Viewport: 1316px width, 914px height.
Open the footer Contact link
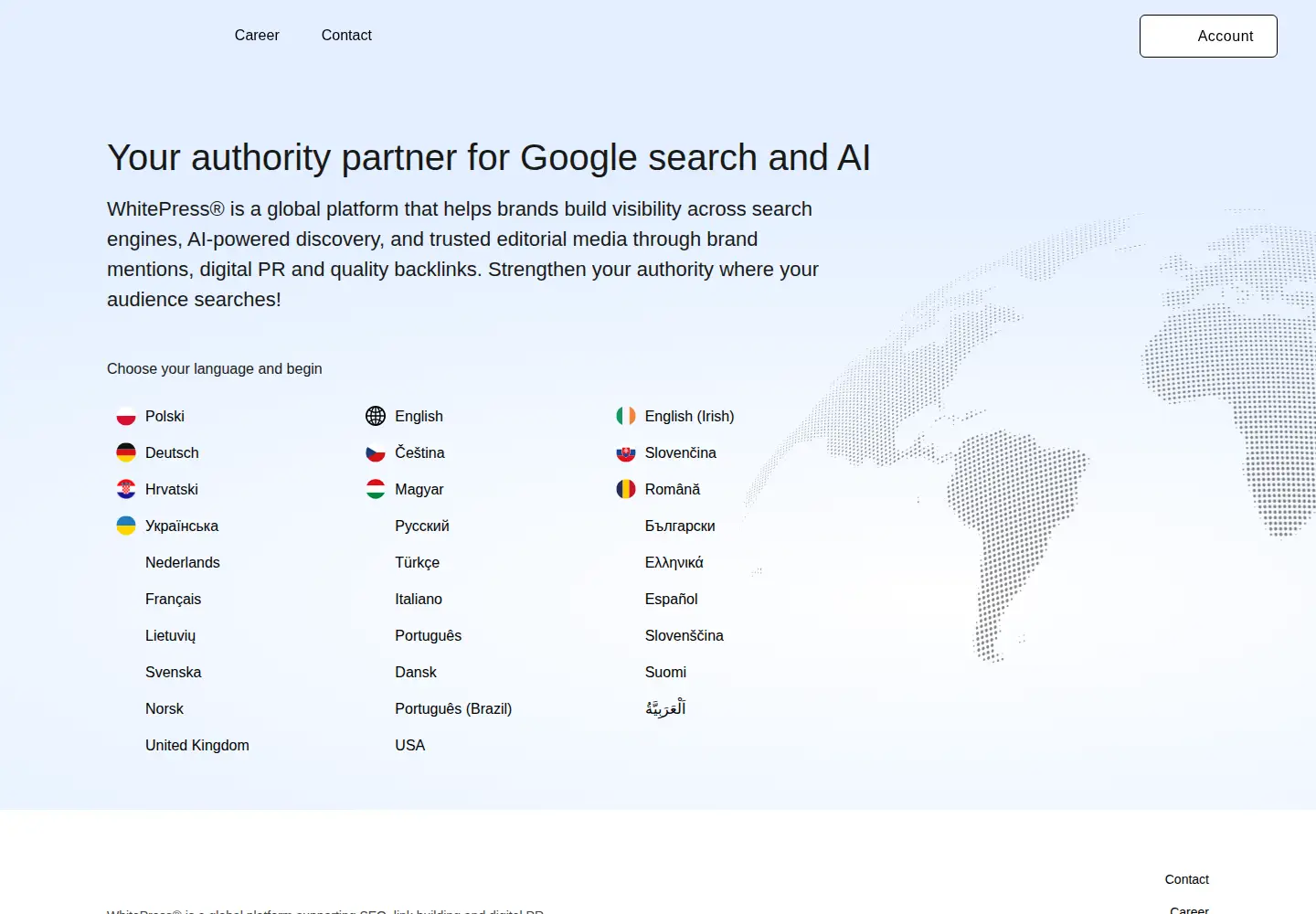coord(1186,879)
